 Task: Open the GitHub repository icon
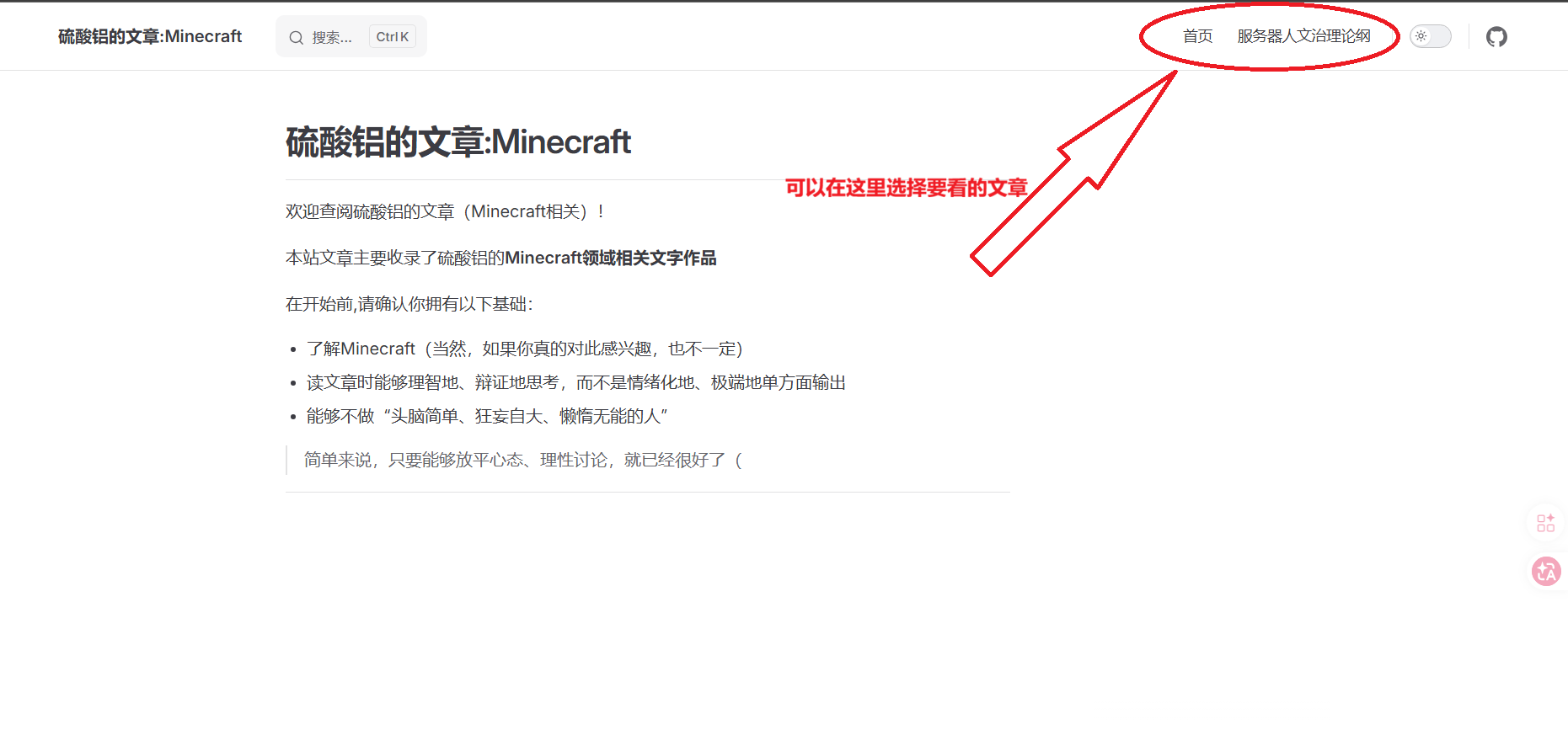[x=1496, y=36]
